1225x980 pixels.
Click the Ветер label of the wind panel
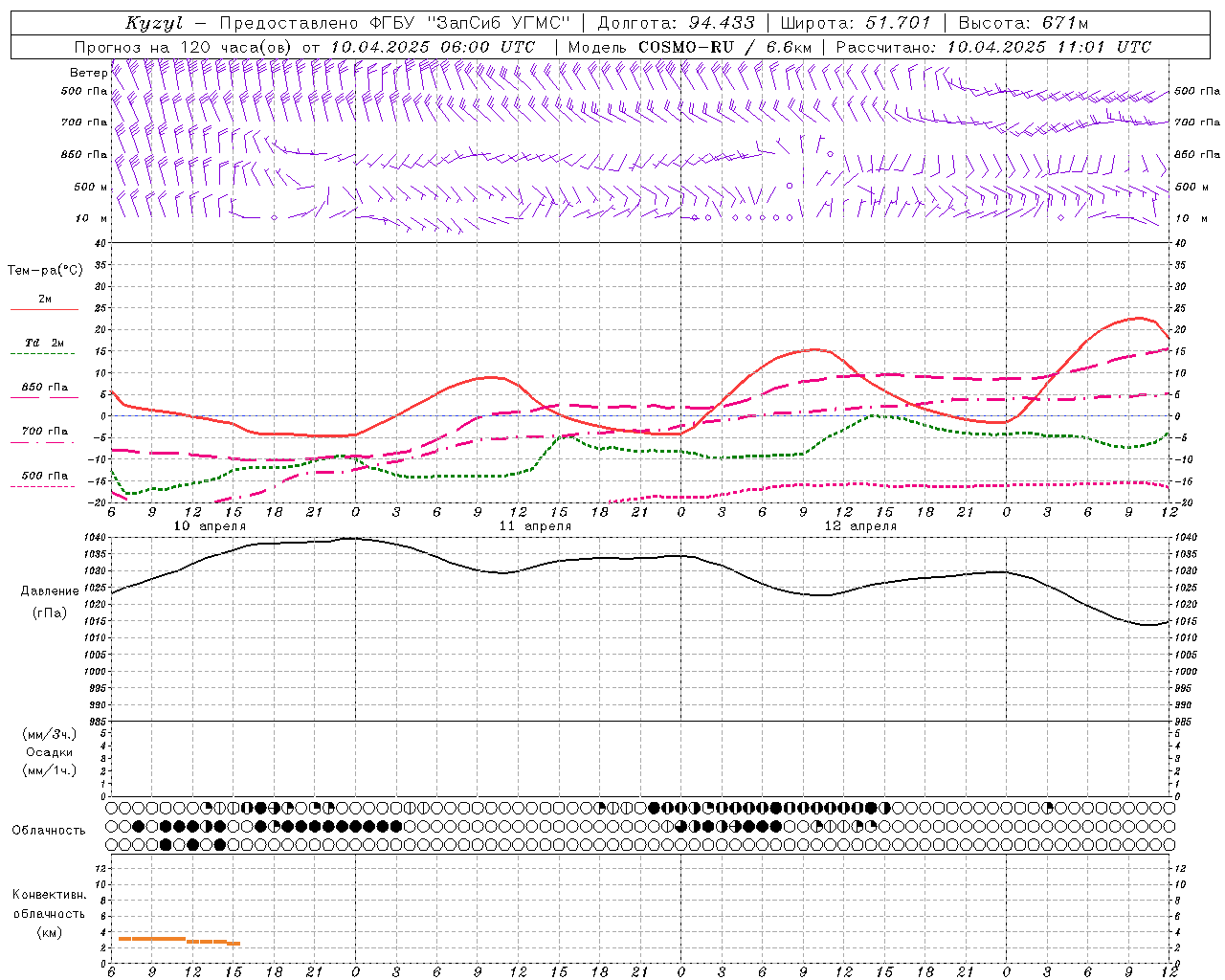pos(88,73)
